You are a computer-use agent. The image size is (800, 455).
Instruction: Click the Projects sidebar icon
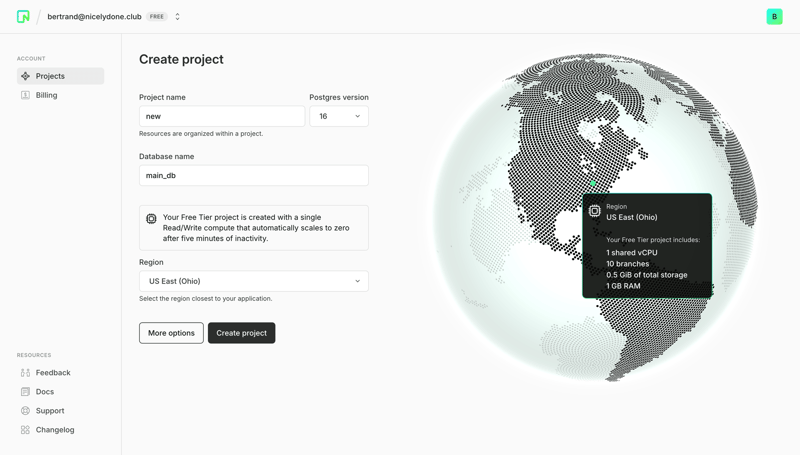(x=26, y=76)
